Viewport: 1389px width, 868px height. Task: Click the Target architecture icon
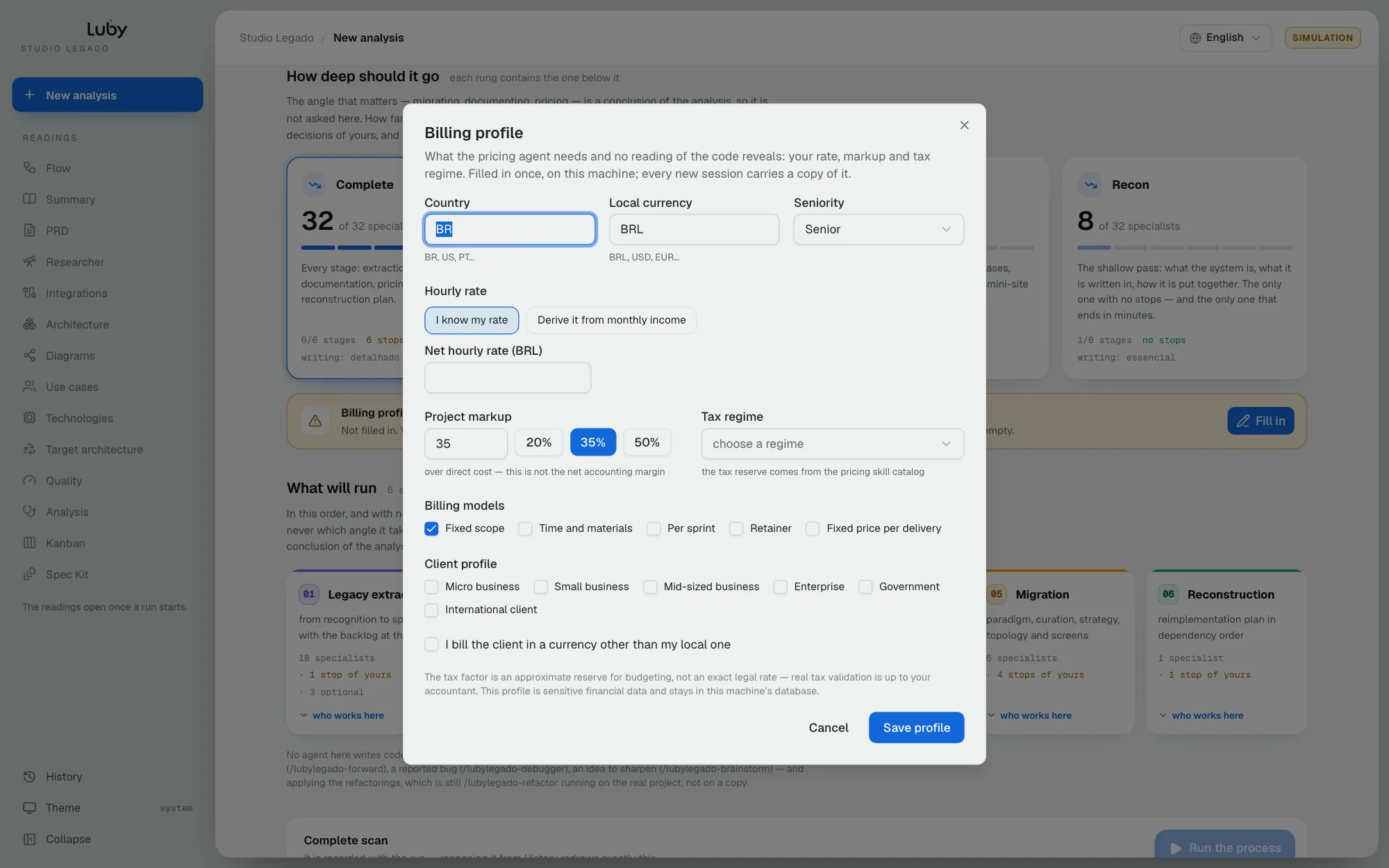point(29,449)
